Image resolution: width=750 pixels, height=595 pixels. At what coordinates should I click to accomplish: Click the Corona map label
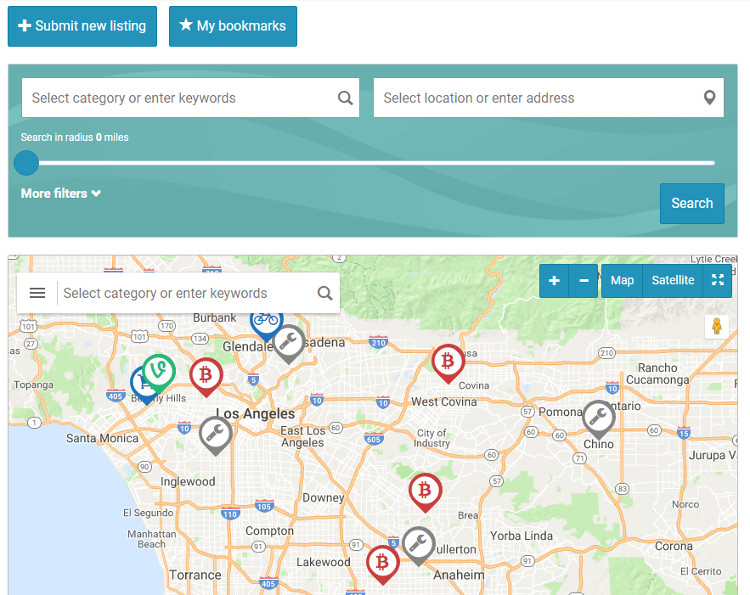pos(673,546)
